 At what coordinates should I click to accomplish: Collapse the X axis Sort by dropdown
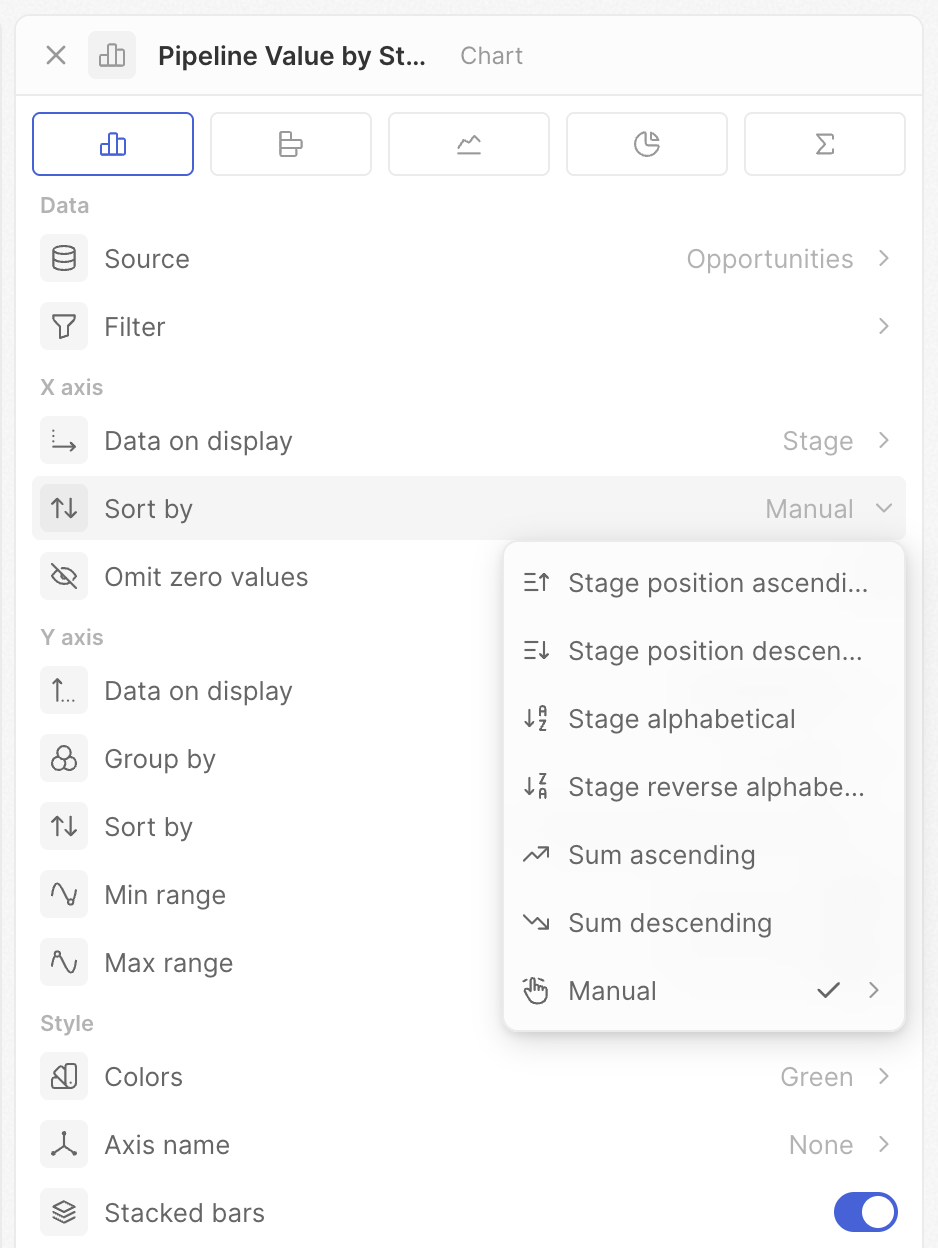(883, 509)
